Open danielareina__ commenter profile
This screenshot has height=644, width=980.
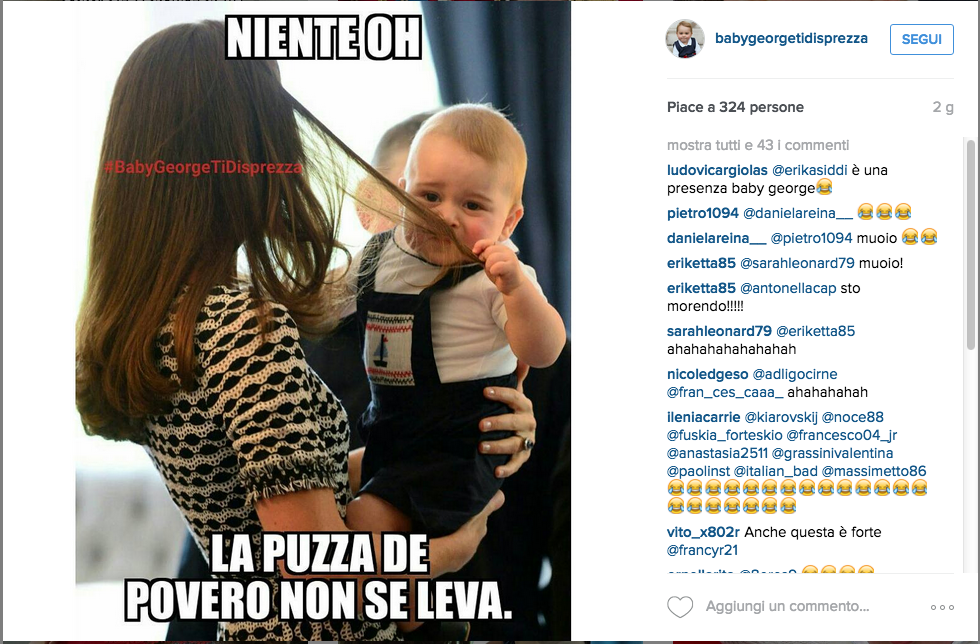tap(716, 238)
